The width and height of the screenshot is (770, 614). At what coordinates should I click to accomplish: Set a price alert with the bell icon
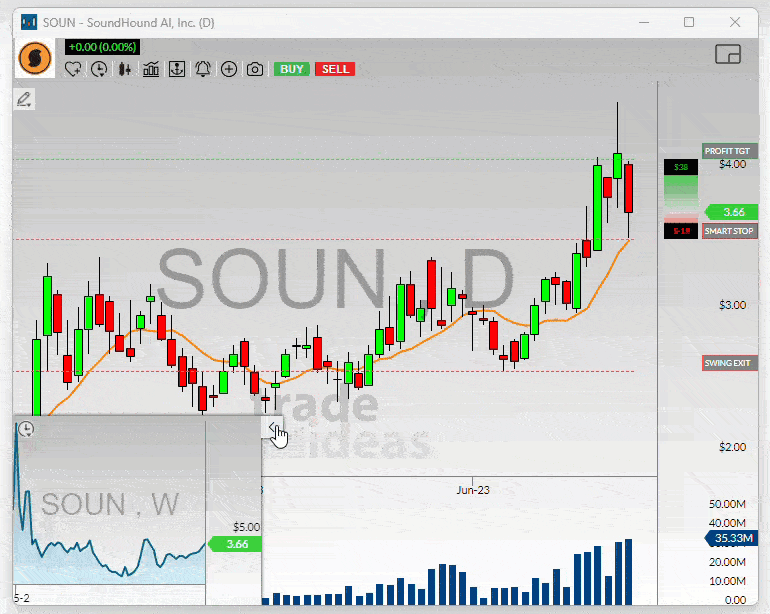[x=203, y=69]
